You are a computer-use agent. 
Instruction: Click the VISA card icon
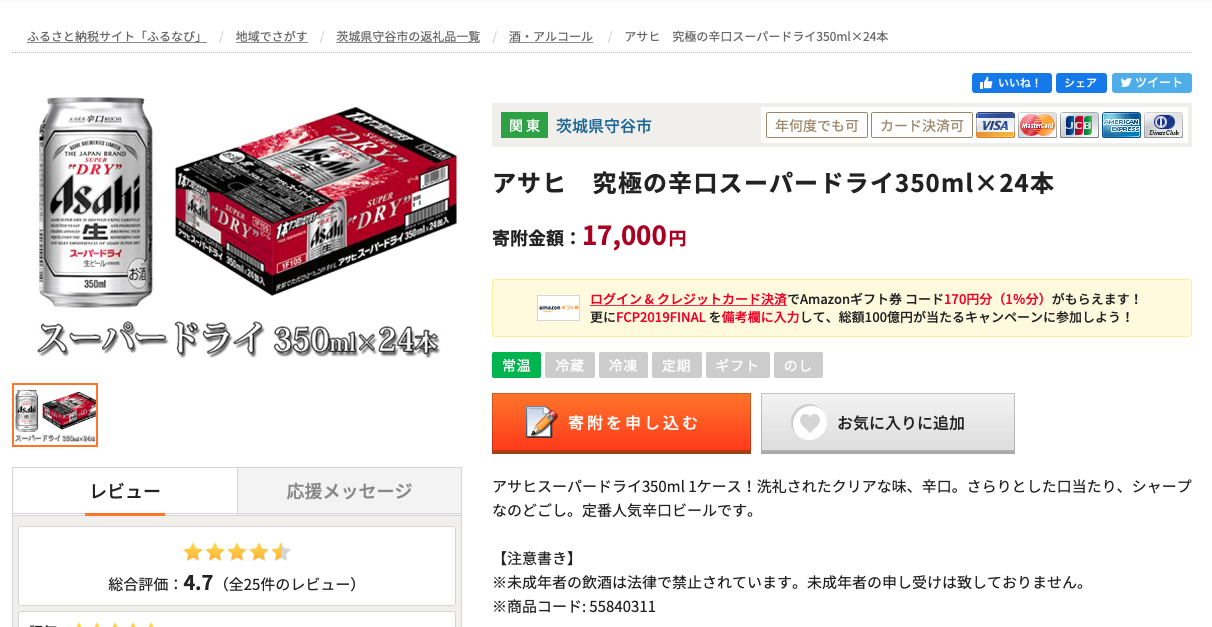[995, 125]
